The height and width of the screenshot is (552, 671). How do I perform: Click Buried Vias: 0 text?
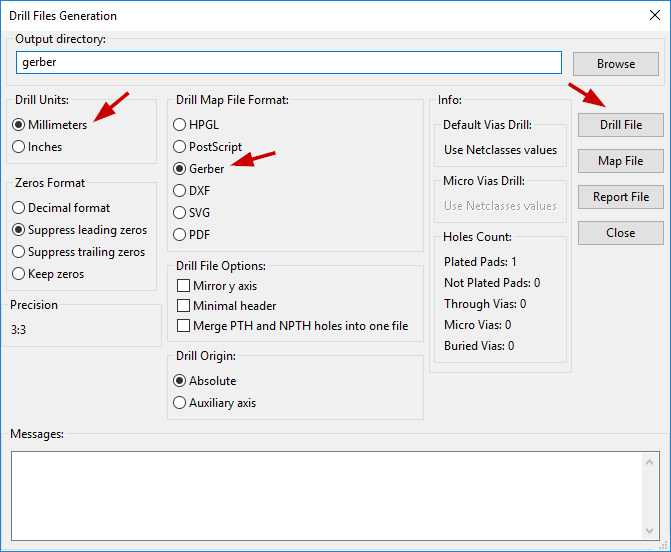pyautogui.click(x=479, y=345)
